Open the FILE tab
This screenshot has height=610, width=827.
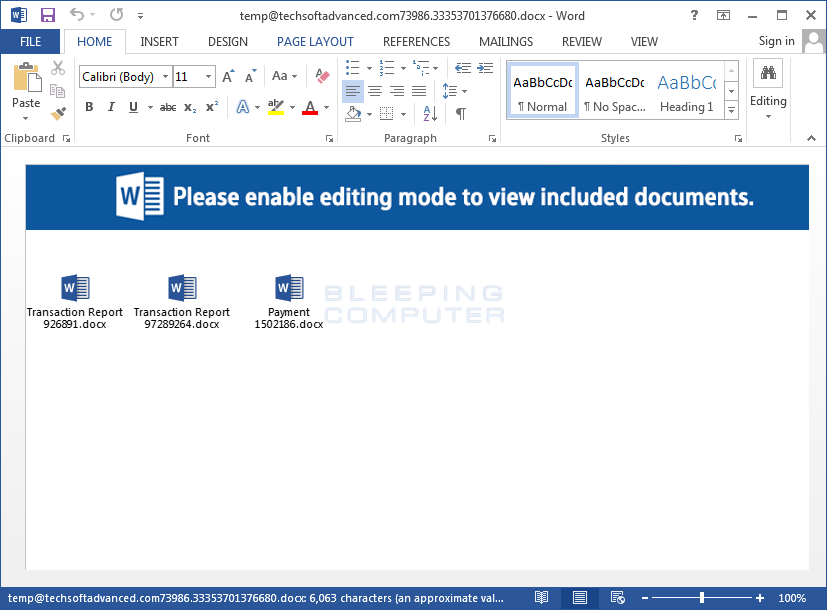(30, 42)
